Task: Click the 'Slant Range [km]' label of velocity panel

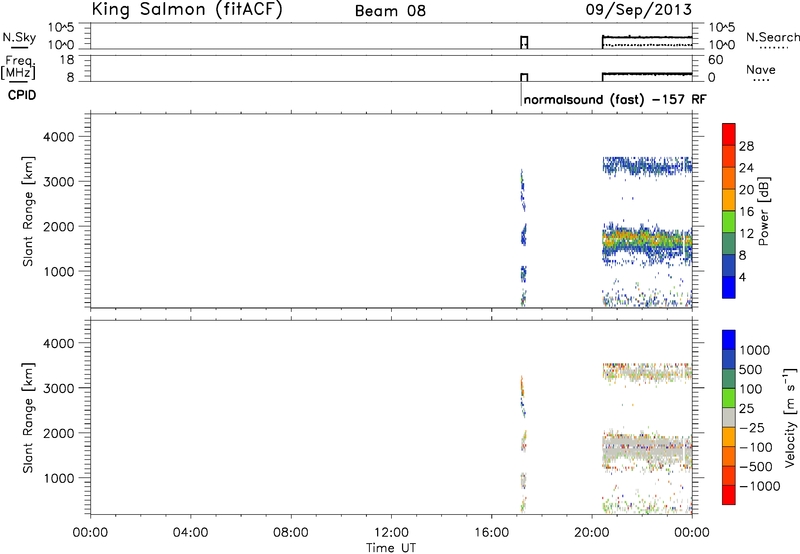Action: click(28, 418)
